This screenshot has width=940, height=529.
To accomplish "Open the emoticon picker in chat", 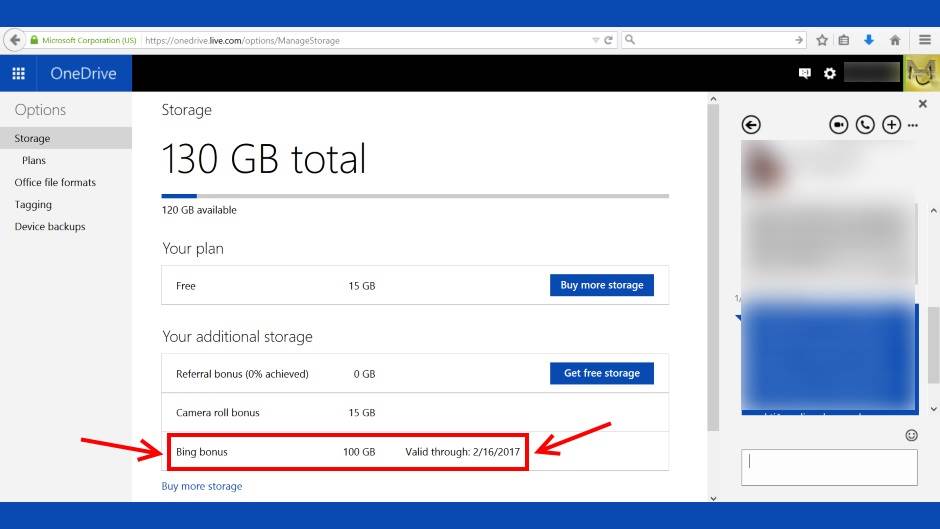I will pyautogui.click(x=911, y=435).
